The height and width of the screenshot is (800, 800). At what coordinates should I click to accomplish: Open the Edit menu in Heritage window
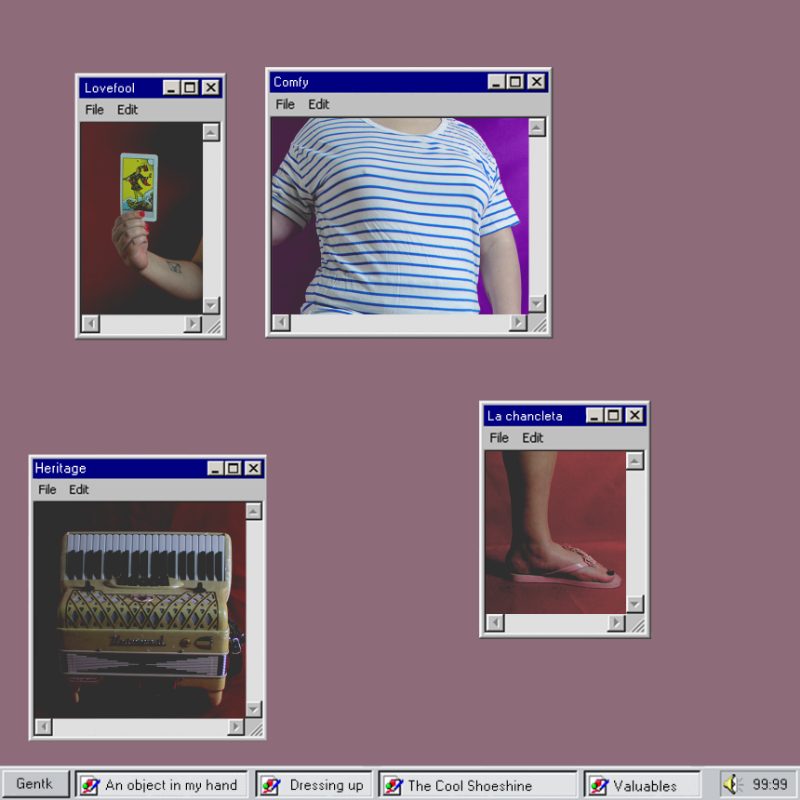coord(79,490)
